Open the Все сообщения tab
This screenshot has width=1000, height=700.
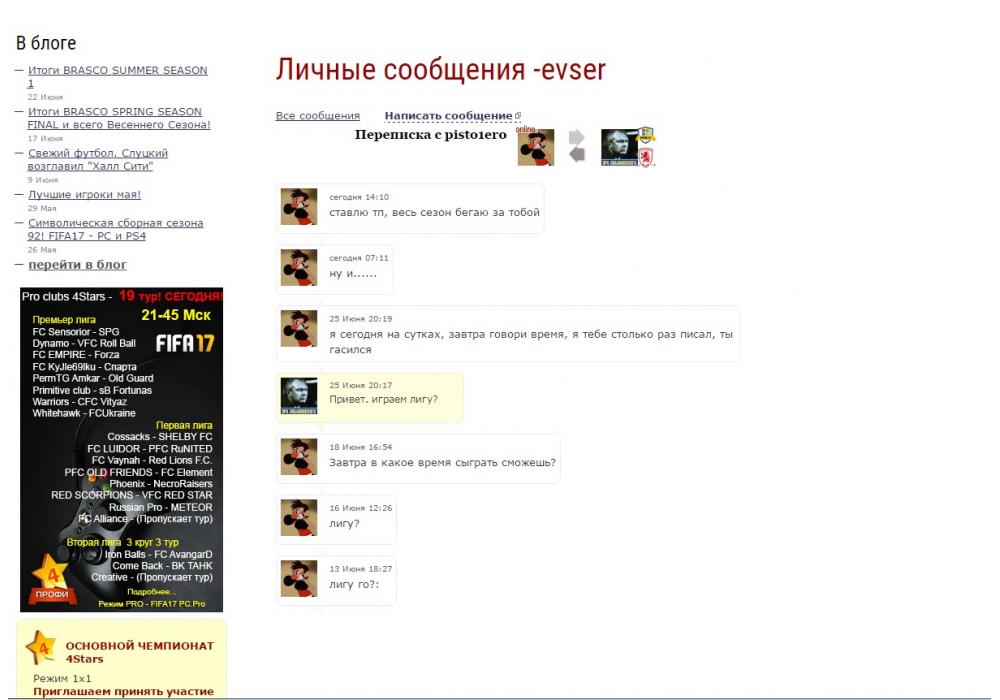click(317, 116)
